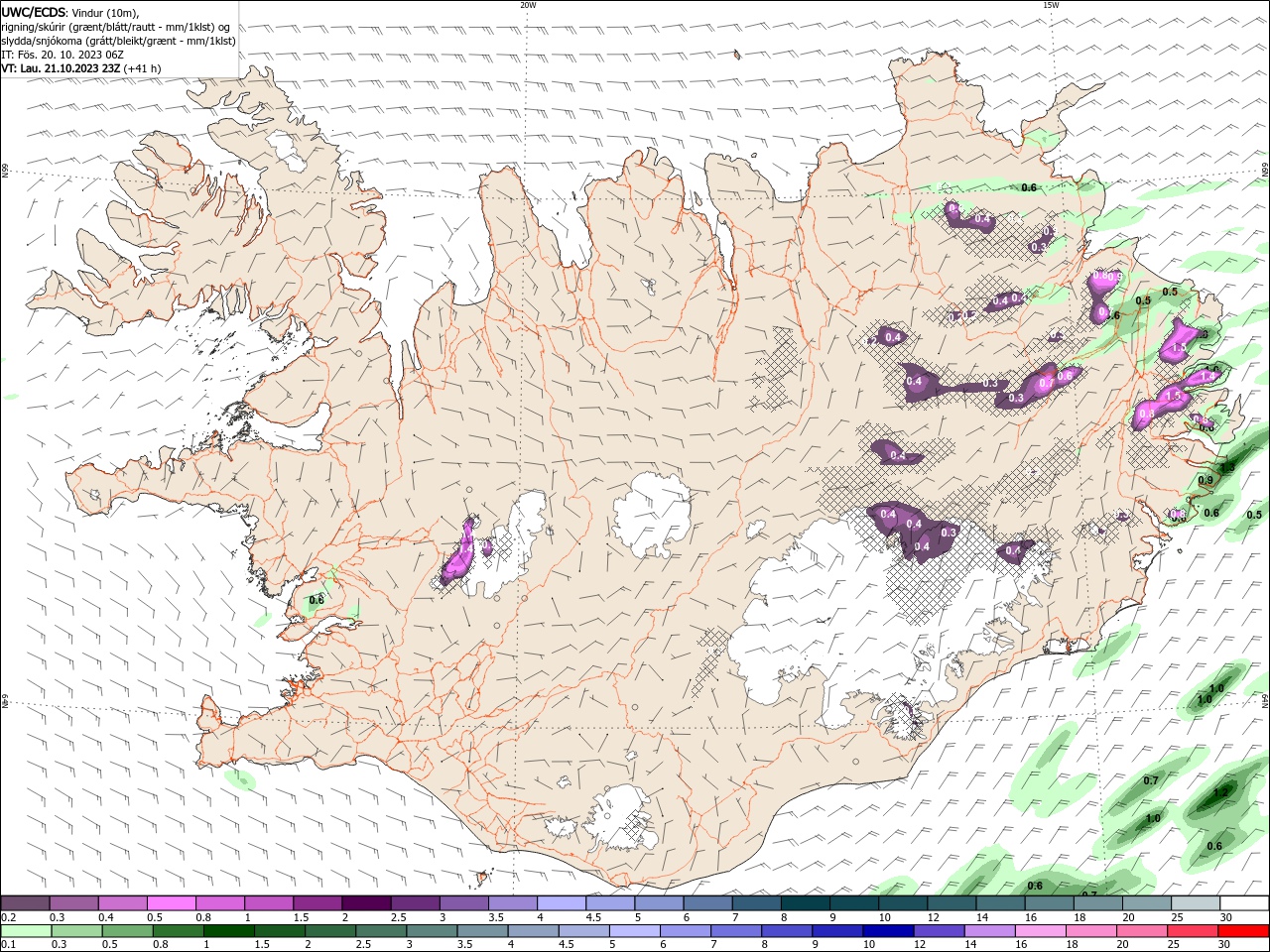This screenshot has height=952, width=1270.
Task: Pick the dark teal 8–9 snow swatch
Action: pyautogui.click(x=805, y=903)
